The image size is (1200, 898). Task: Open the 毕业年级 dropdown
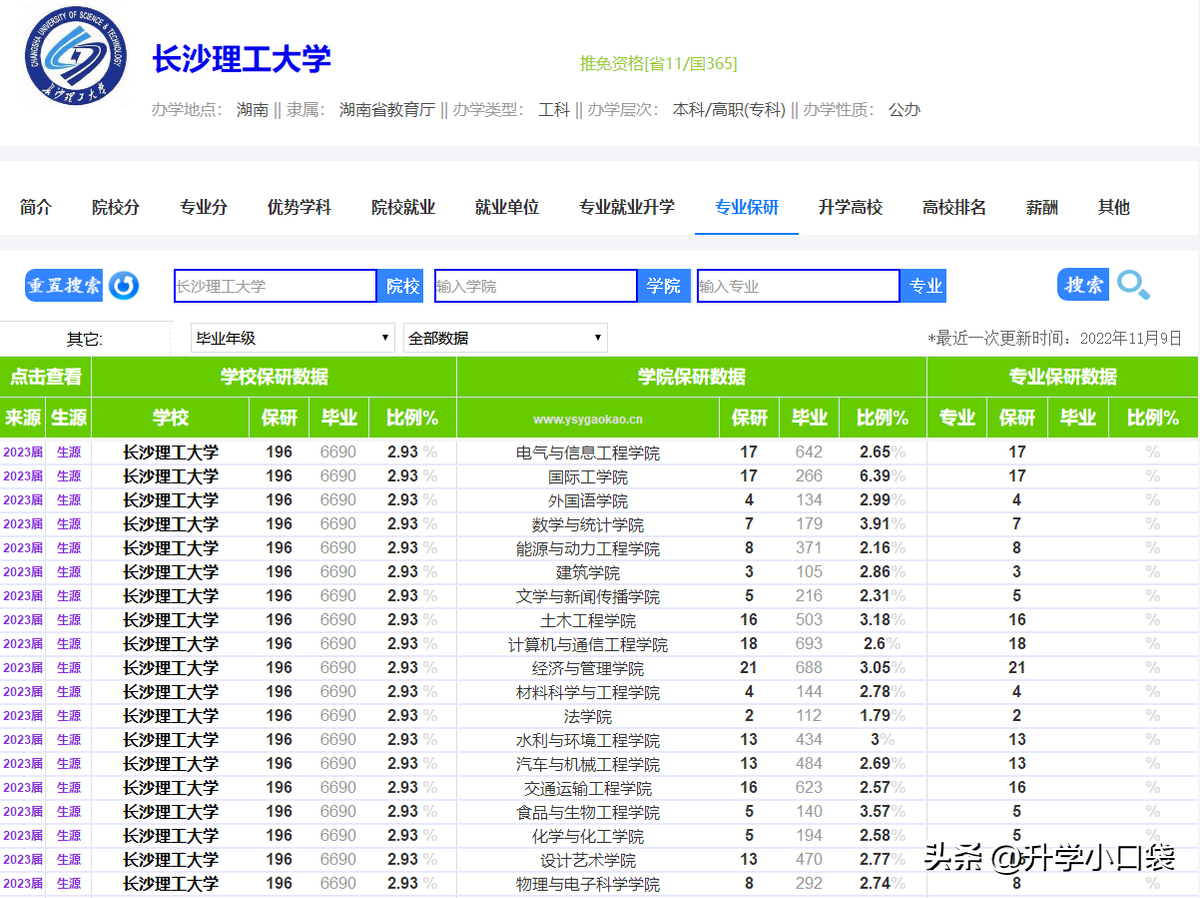(293, 338)
